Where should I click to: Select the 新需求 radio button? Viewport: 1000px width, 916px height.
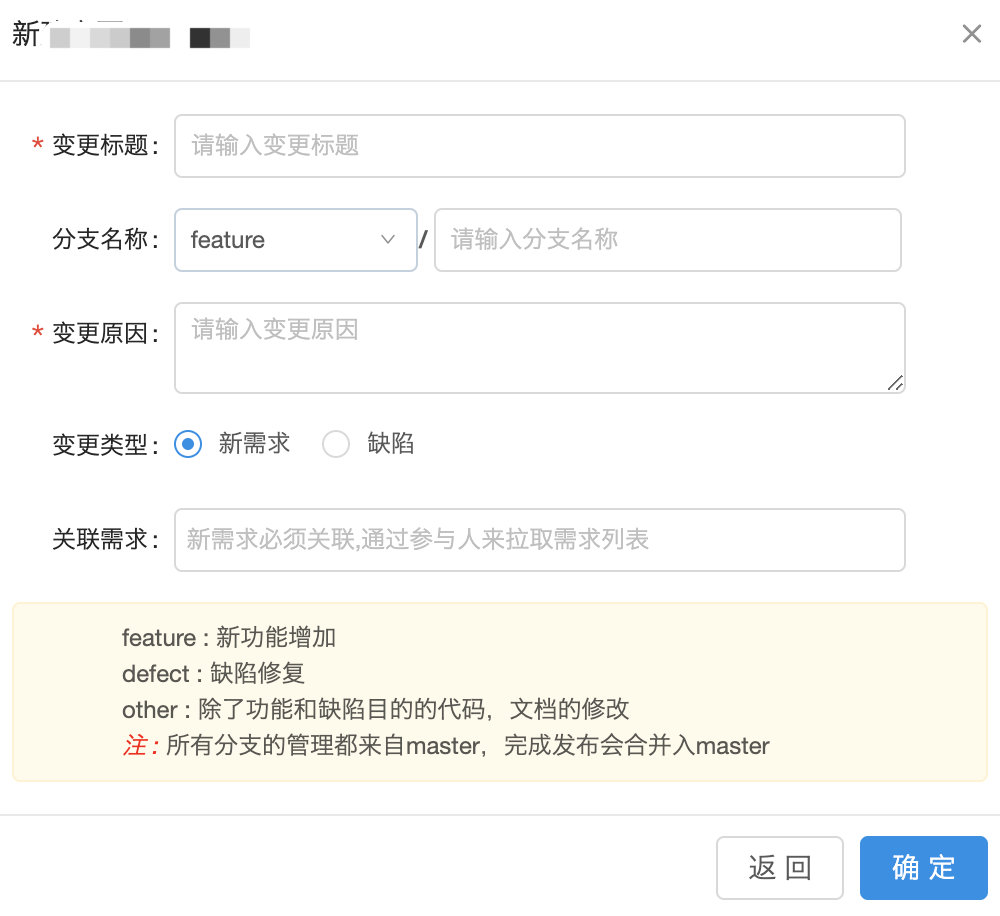[x=188, y=444]
